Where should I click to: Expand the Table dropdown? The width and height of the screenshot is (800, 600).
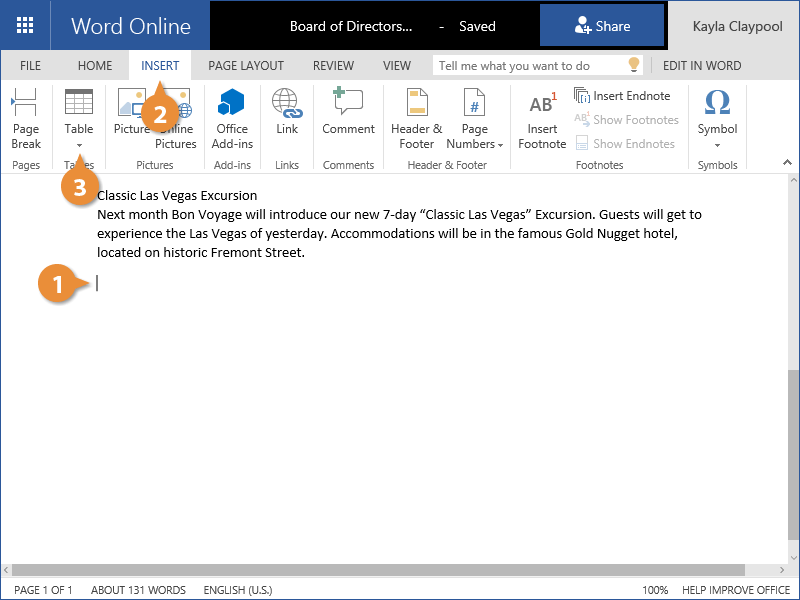click(x=79, y=144)
